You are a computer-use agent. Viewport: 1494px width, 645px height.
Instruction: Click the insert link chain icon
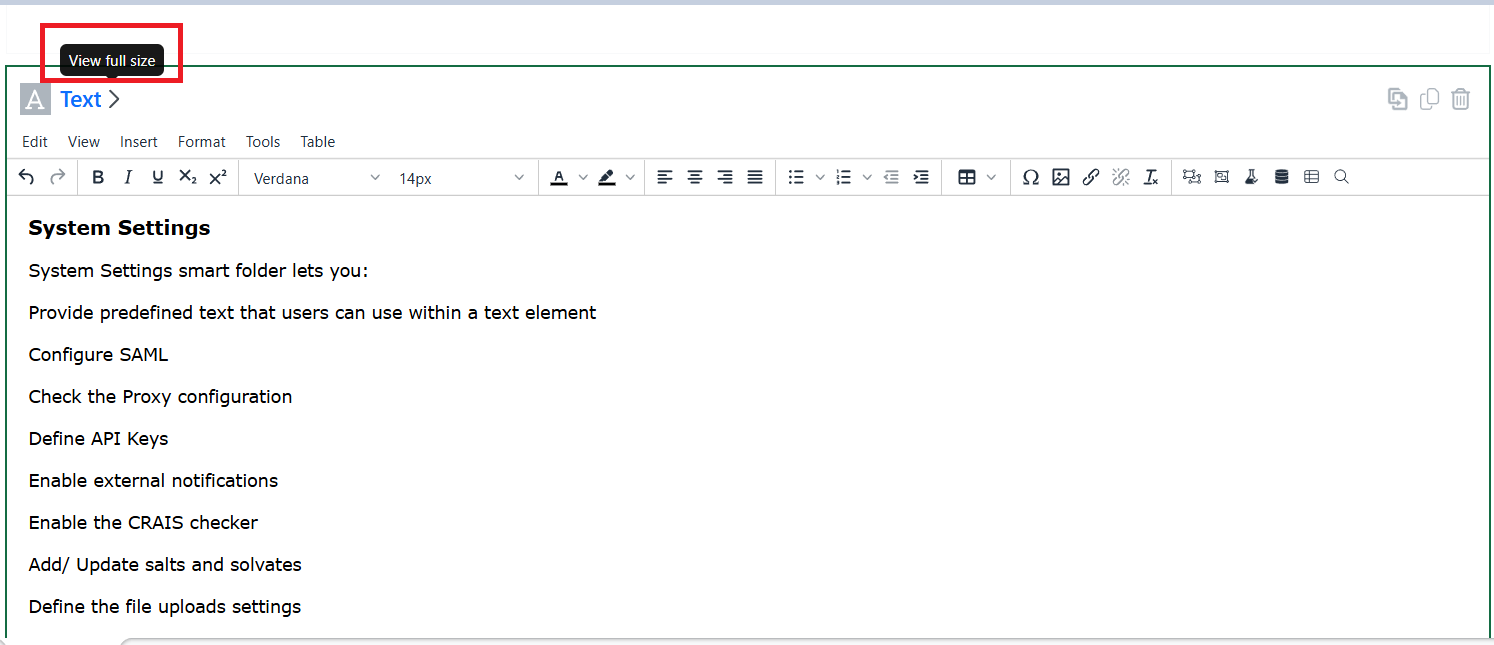(x=1091, y=177)
